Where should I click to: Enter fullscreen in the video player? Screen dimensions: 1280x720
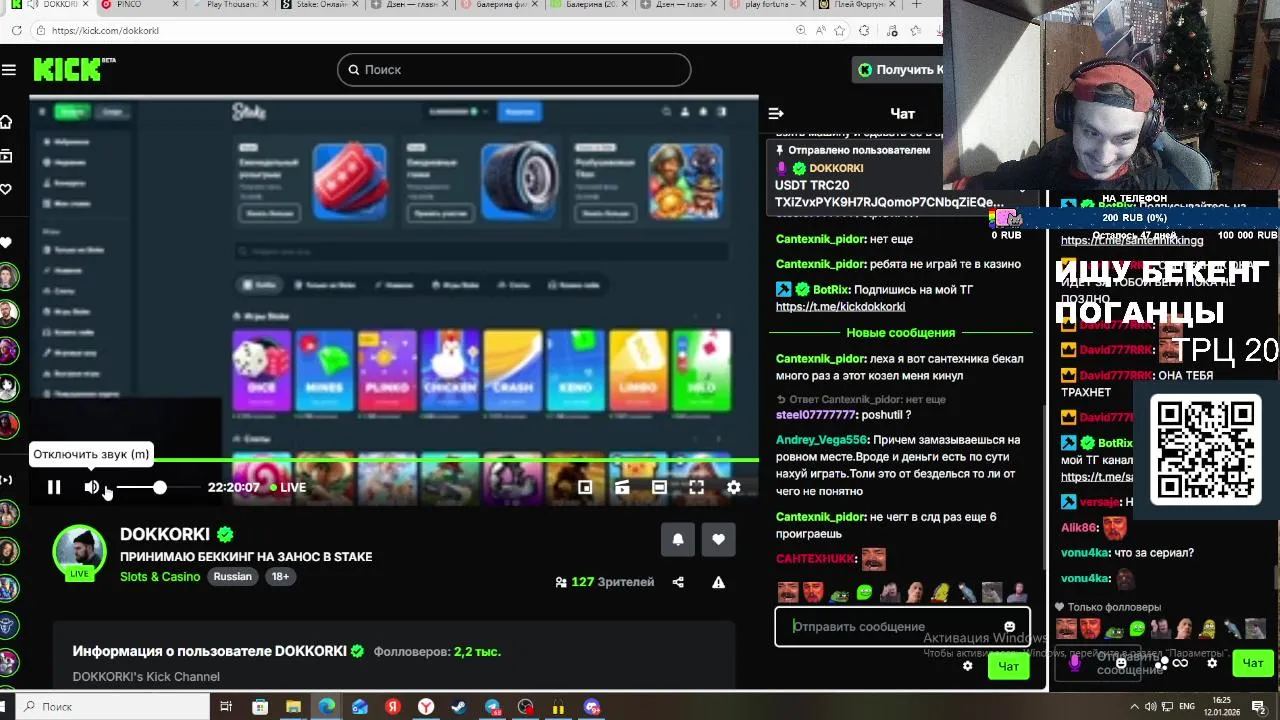tap(696, 487)
